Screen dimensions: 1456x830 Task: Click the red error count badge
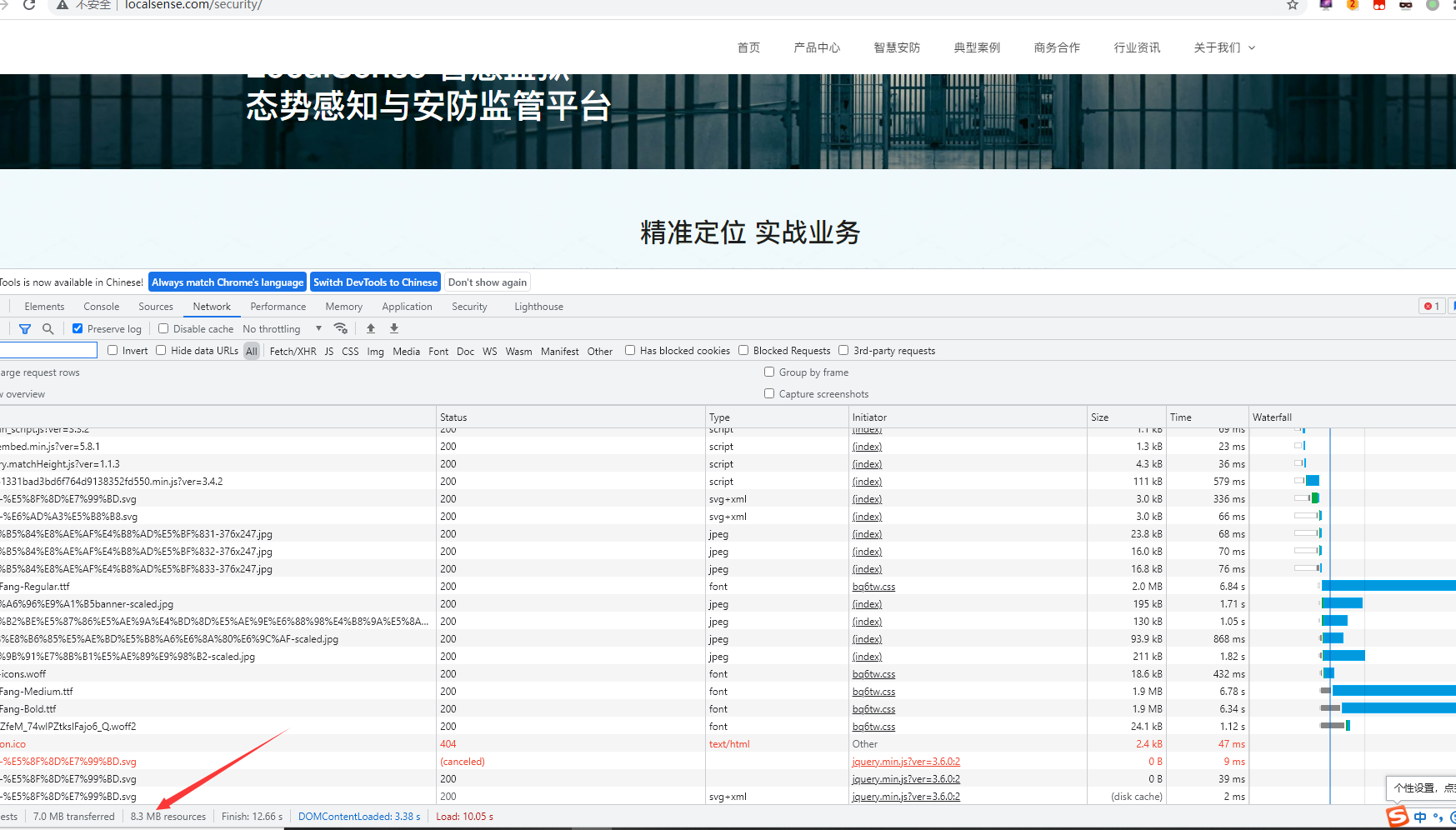point(1431,307)
